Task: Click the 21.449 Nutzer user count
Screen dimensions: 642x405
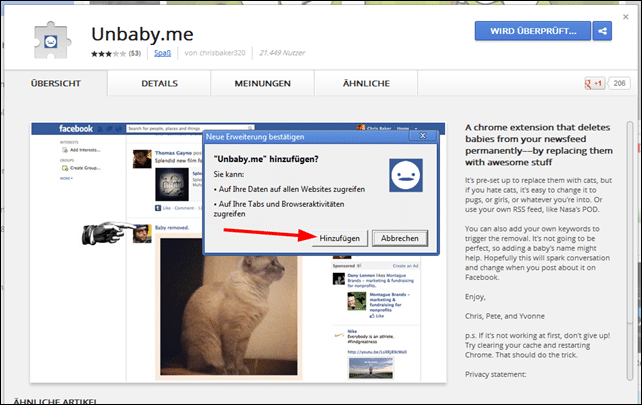Action: pyautogui.click(x=282, y=53)
